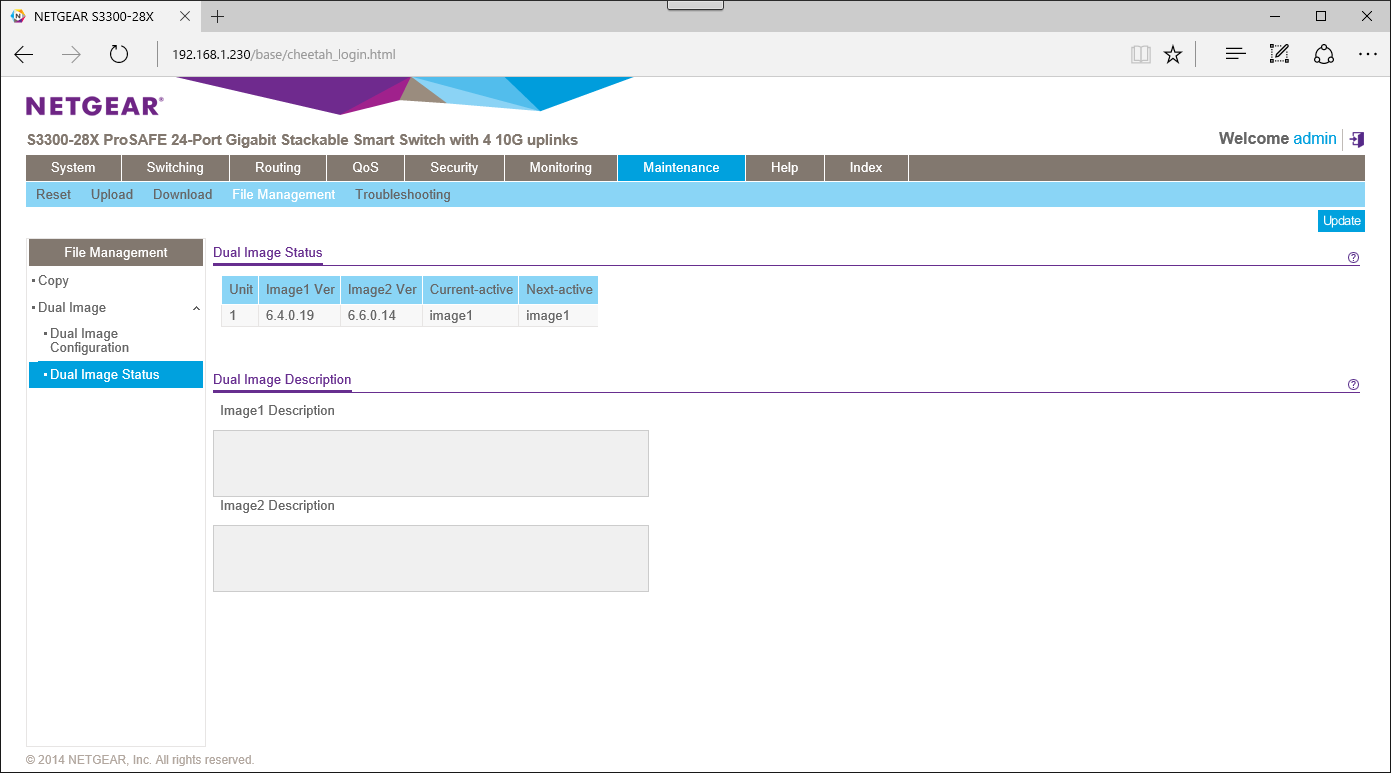Open help for Dual Image Description section
Viewport: 1391px width, 773px height.
pyautogui.click(x=1353, y=385)
